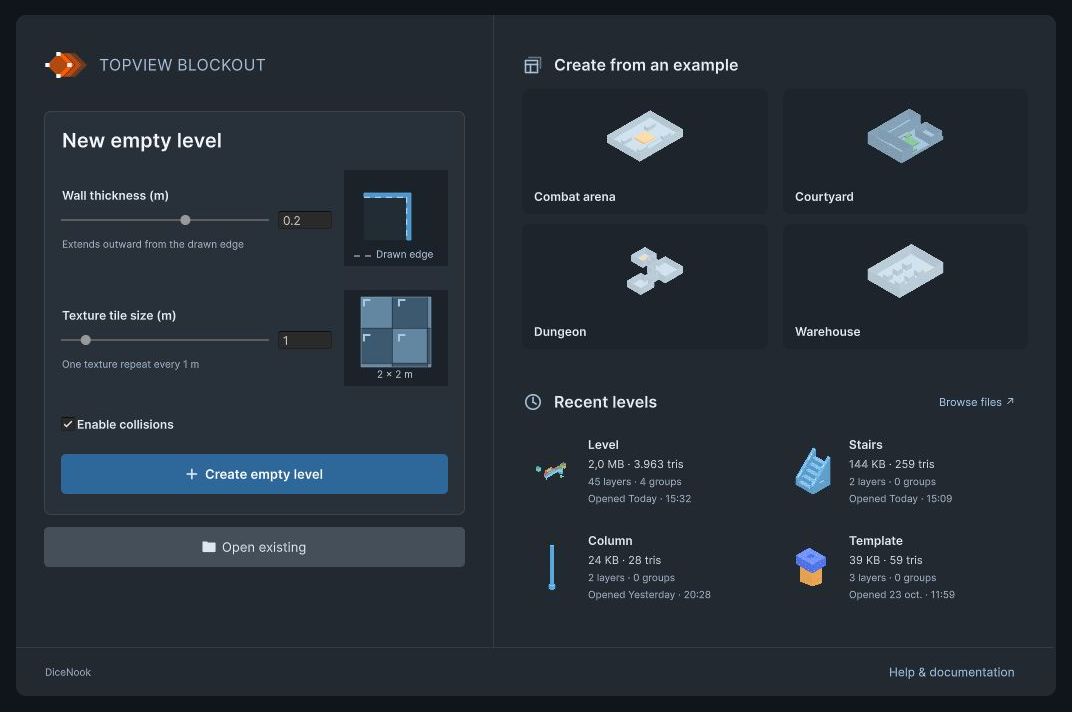Click the Open existing button
This screenshot has width=1072, height=712.
(x=254, y=547)
